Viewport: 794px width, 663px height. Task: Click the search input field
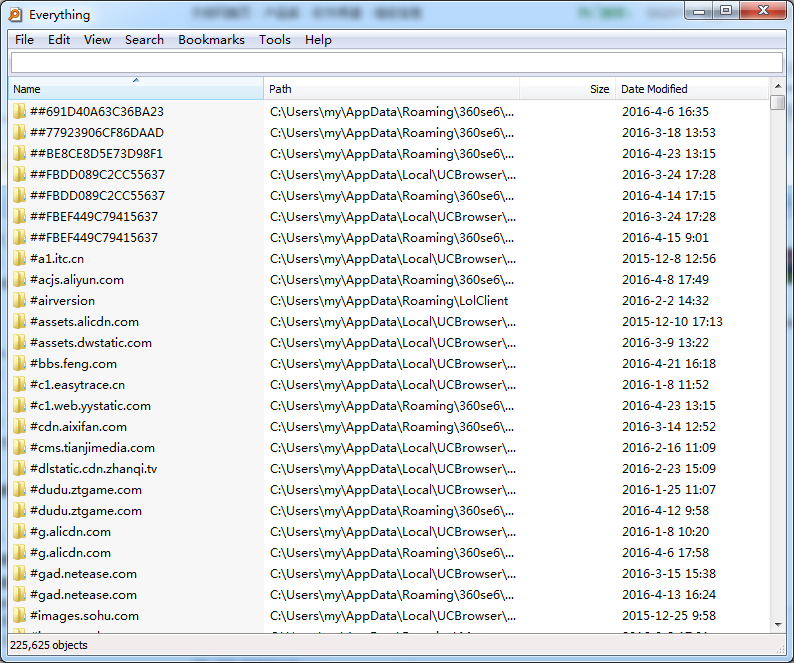point(396,63)
